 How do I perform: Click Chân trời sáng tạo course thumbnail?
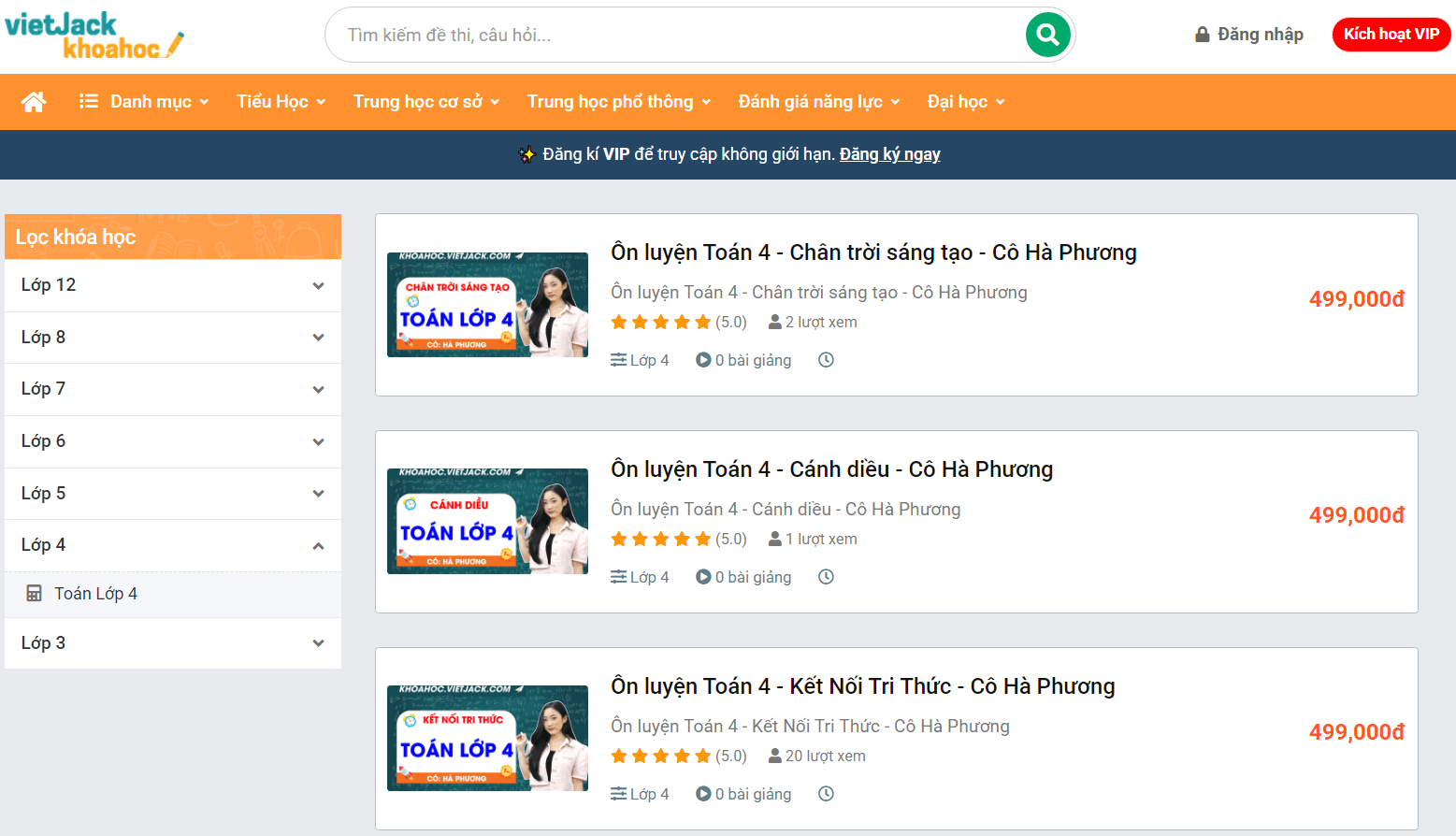click(x=487, y=305)
